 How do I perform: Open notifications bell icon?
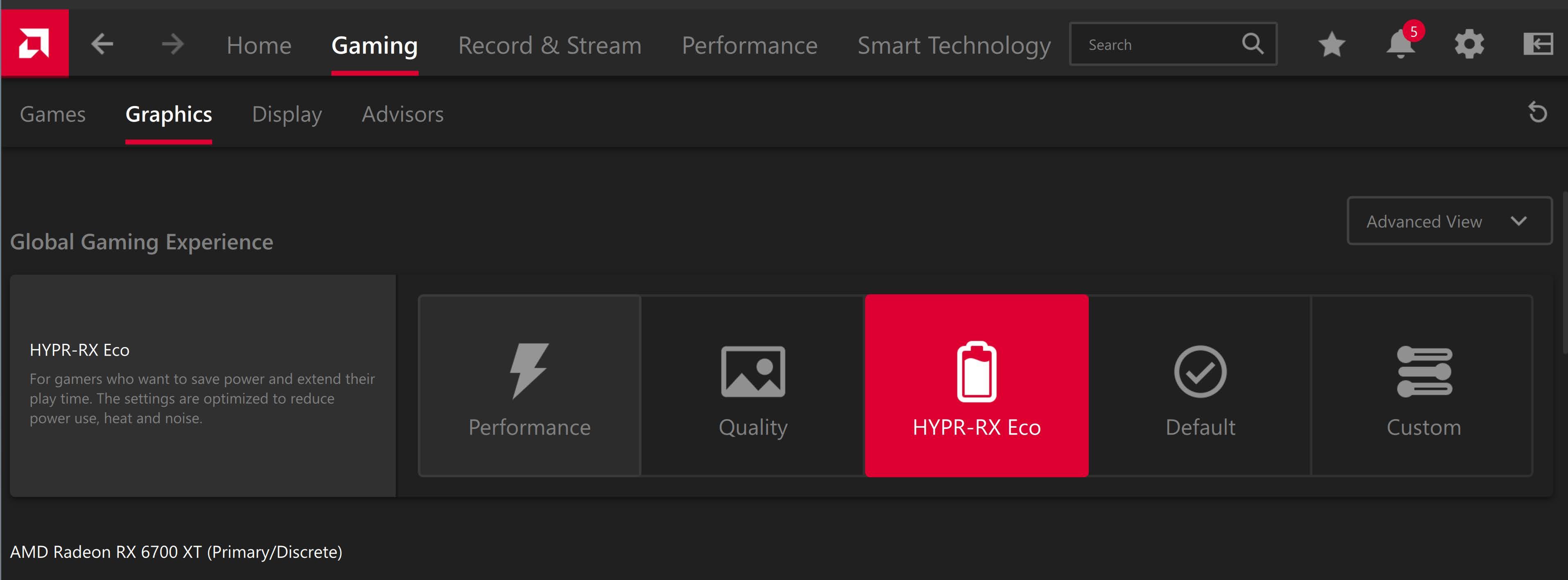click(x=1400, y=44)
